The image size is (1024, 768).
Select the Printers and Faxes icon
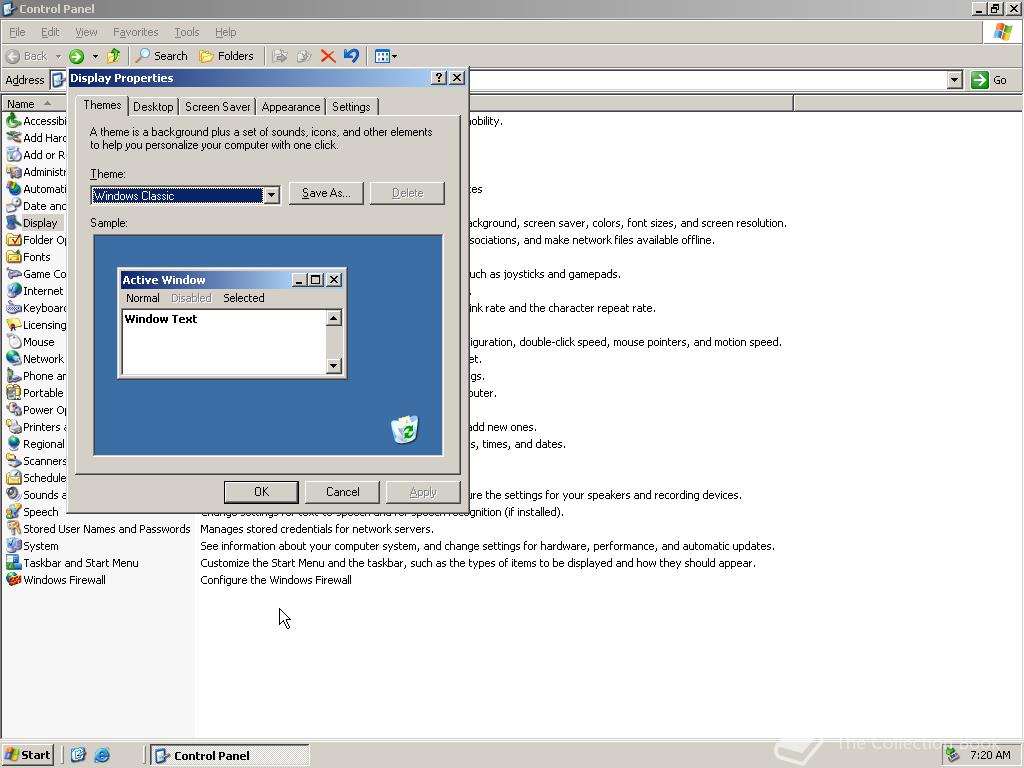coord(13,426)
